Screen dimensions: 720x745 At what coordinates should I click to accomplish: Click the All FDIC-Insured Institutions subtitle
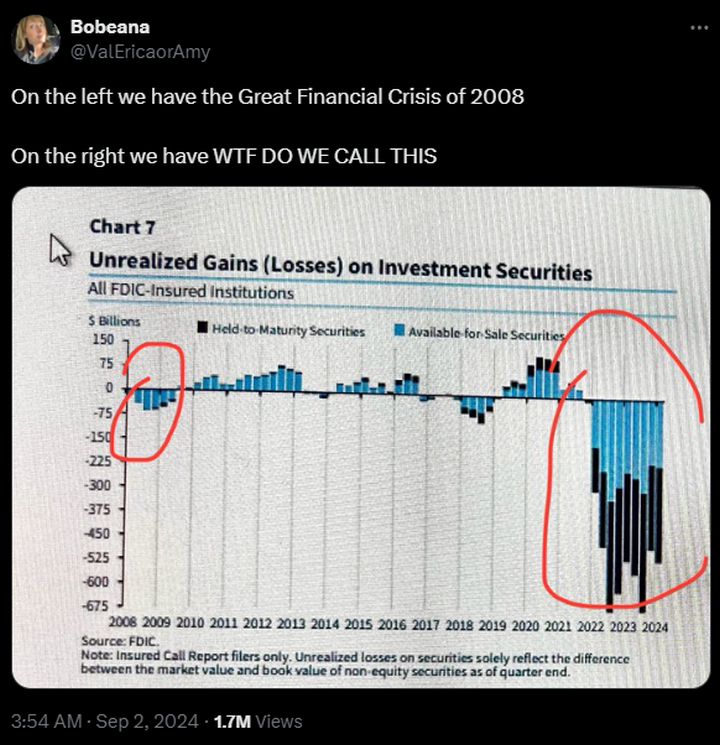191,290
